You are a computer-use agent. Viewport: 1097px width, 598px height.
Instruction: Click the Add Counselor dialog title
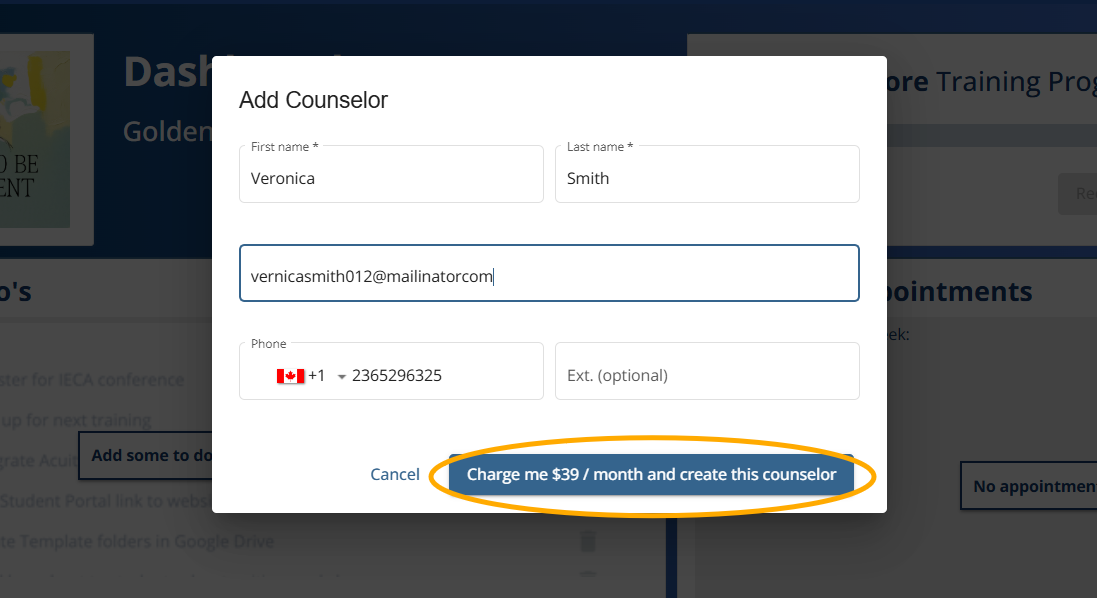[313, 100]
